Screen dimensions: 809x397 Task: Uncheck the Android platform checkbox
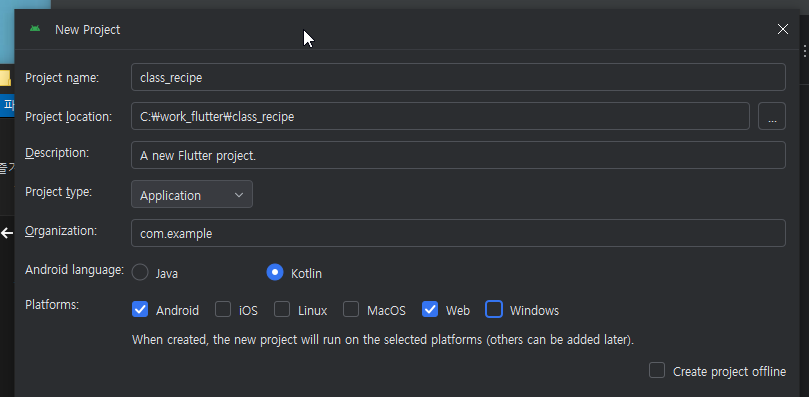tap(140, 309)
